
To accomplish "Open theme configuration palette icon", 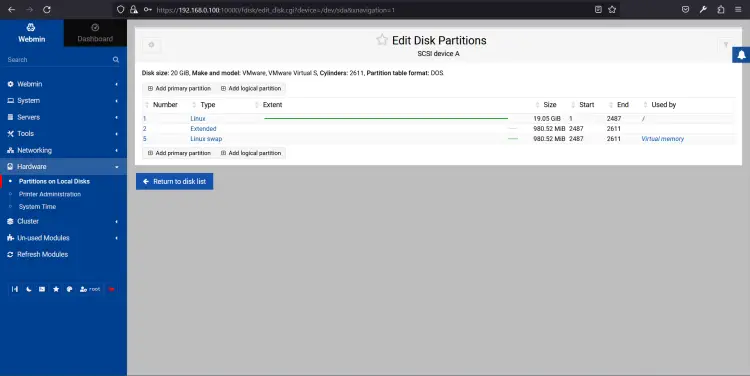I will click(x=69, y=289).
